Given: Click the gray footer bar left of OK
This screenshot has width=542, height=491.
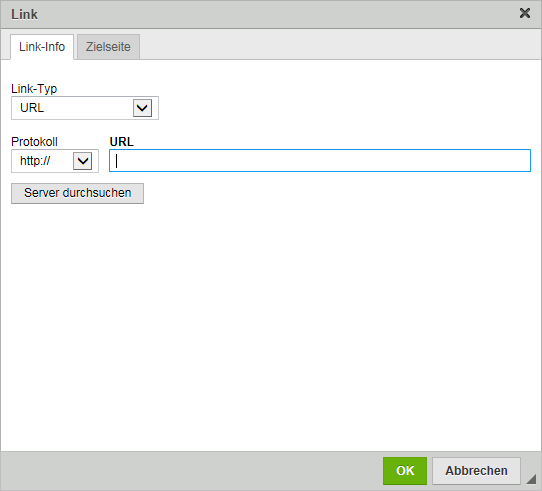Looking at the screenshot, I should click(190, 471).
